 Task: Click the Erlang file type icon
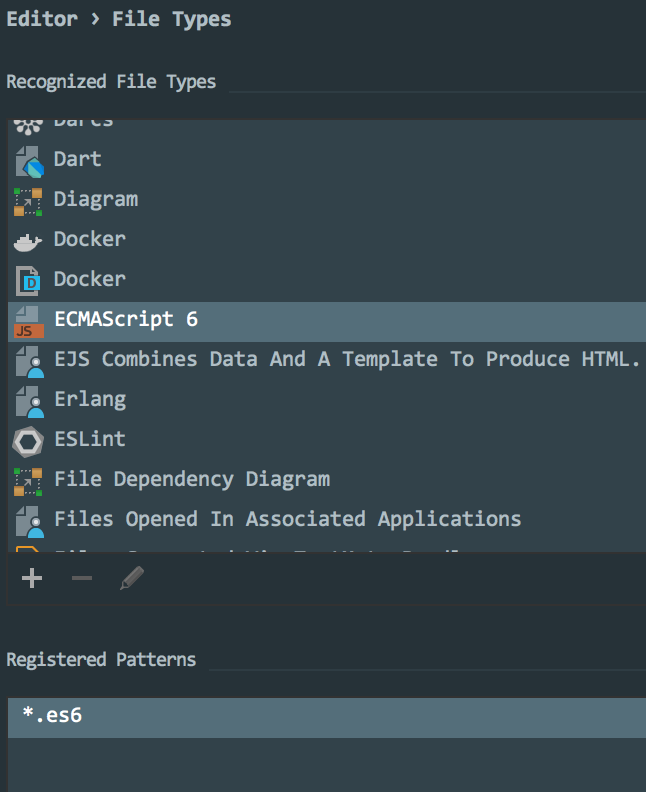coord(28,400)
